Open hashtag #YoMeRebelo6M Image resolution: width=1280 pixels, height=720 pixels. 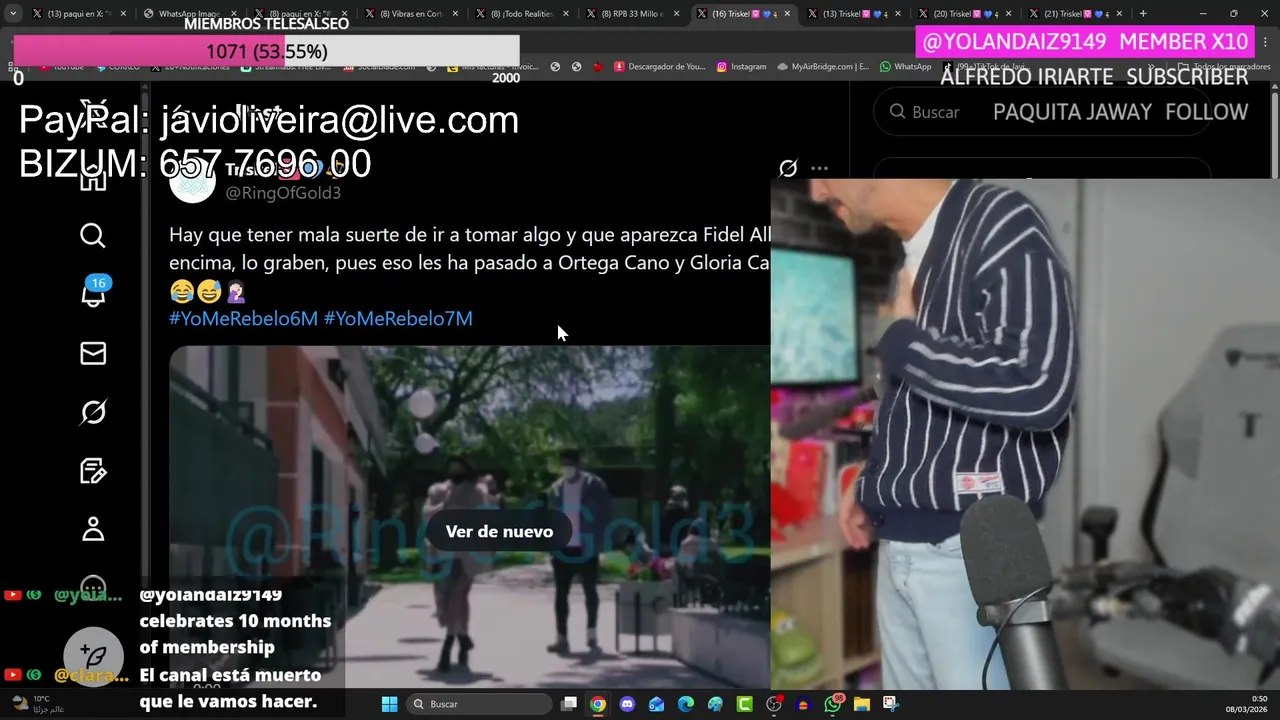(x=243, y=318)
